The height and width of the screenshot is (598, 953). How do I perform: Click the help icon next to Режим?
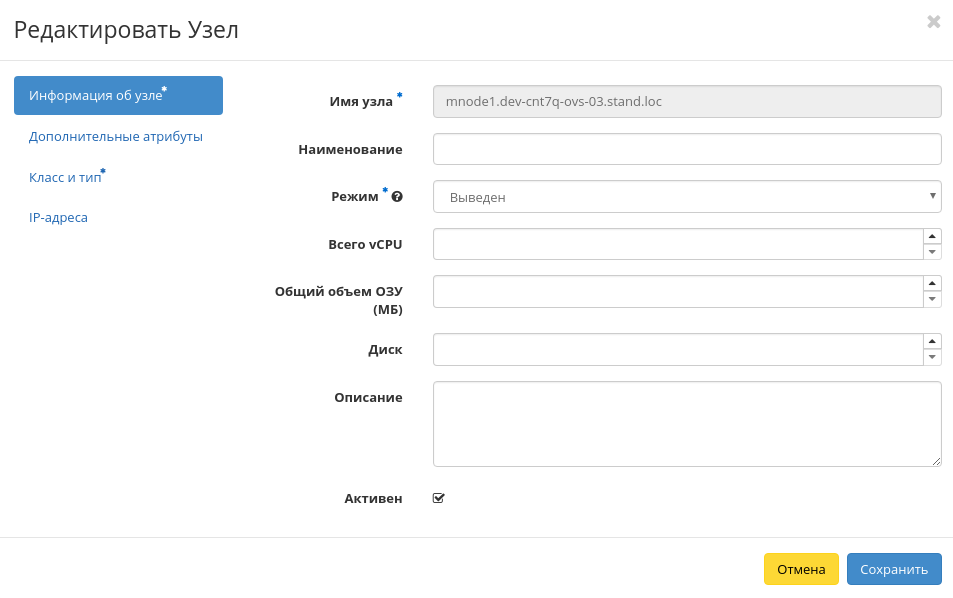click(397, 197)
